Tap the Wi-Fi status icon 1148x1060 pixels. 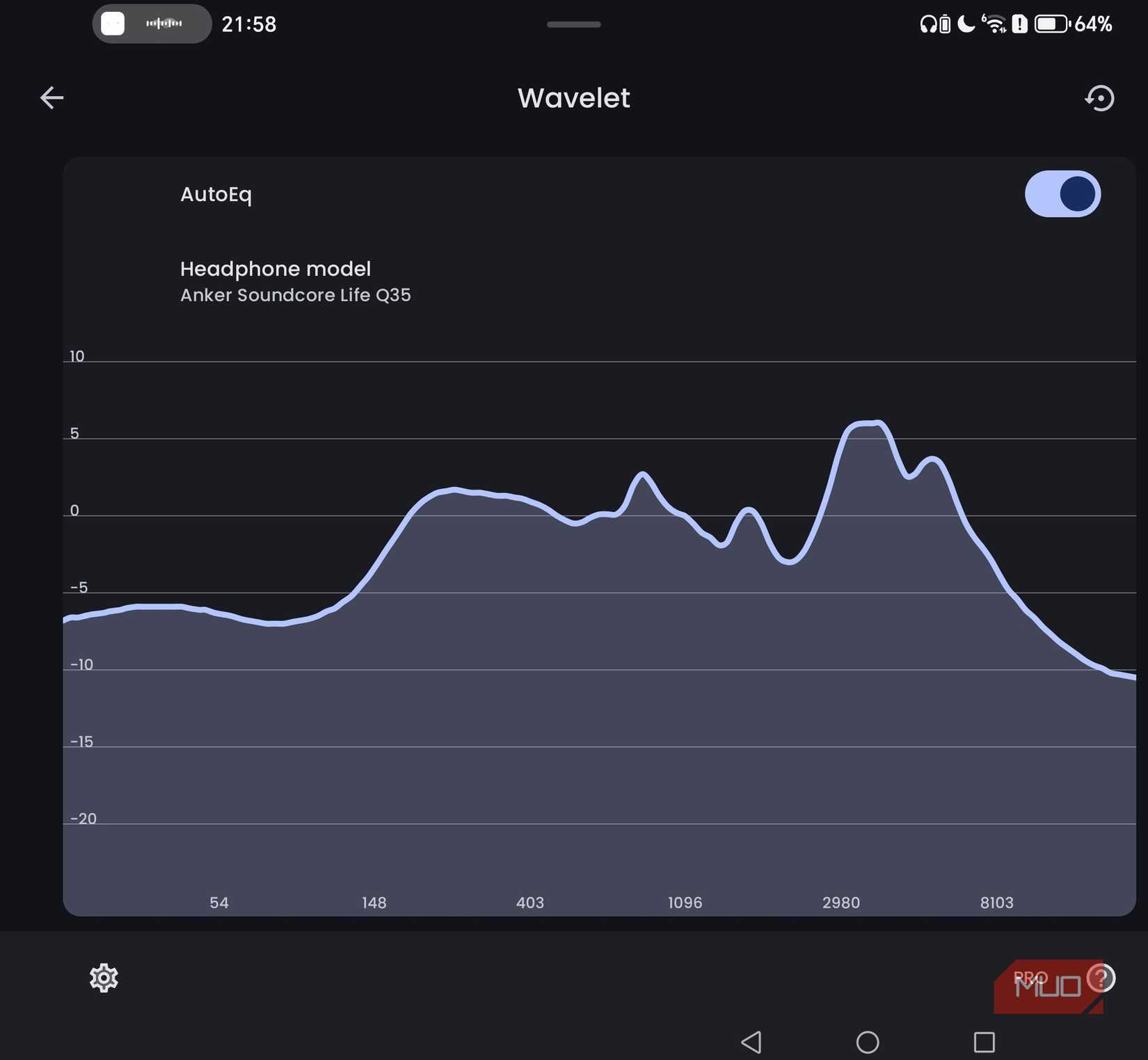pos(995,24)
